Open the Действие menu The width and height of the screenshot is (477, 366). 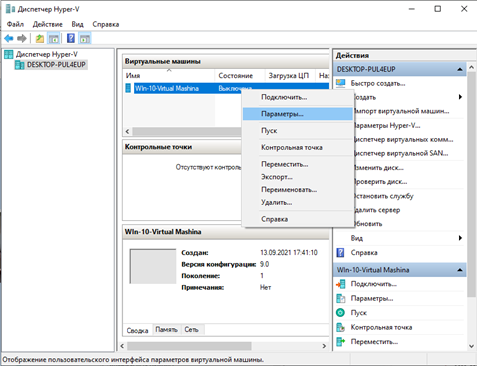point(47,24)
